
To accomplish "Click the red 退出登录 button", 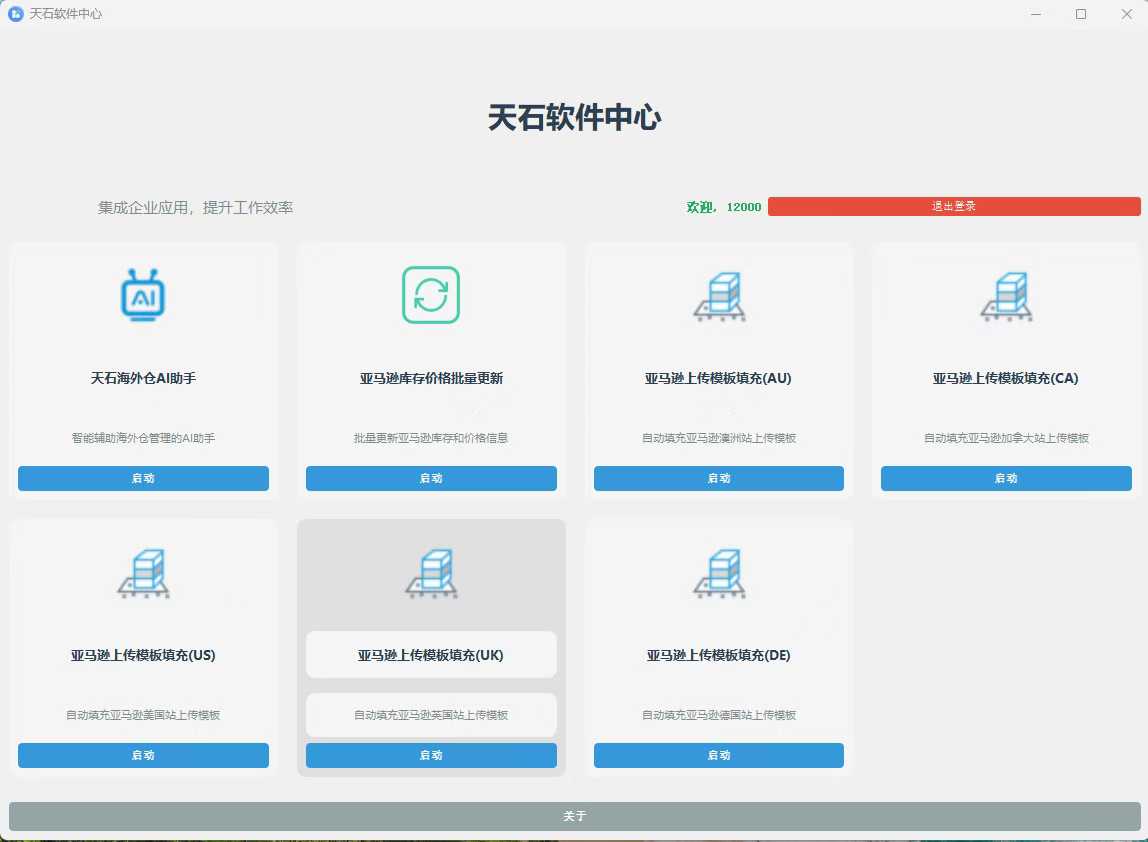I will pos(954,206).
